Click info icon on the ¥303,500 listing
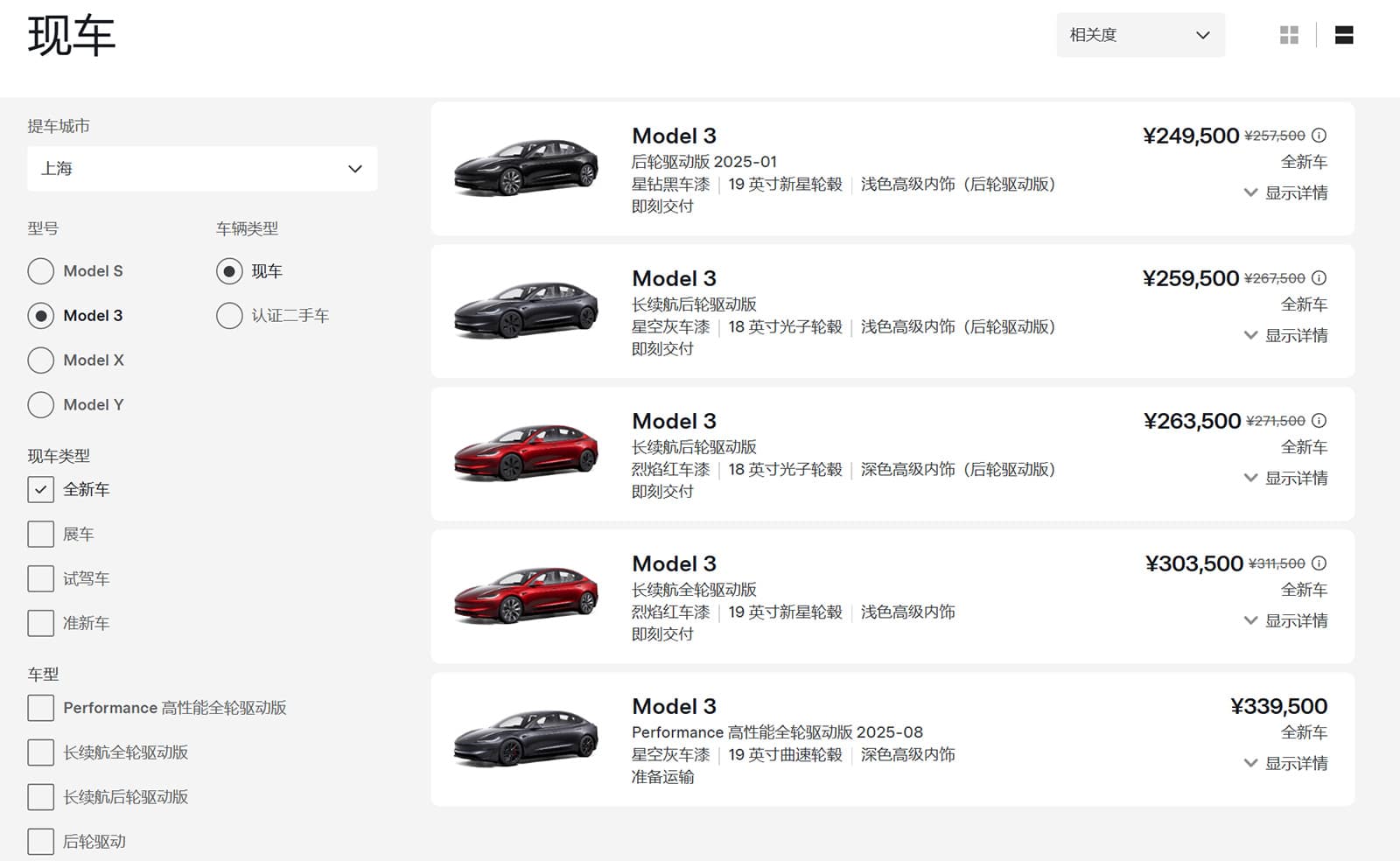Viewport: 1400px width, 861px height. pyautogui.click(x=1319, y=563)
